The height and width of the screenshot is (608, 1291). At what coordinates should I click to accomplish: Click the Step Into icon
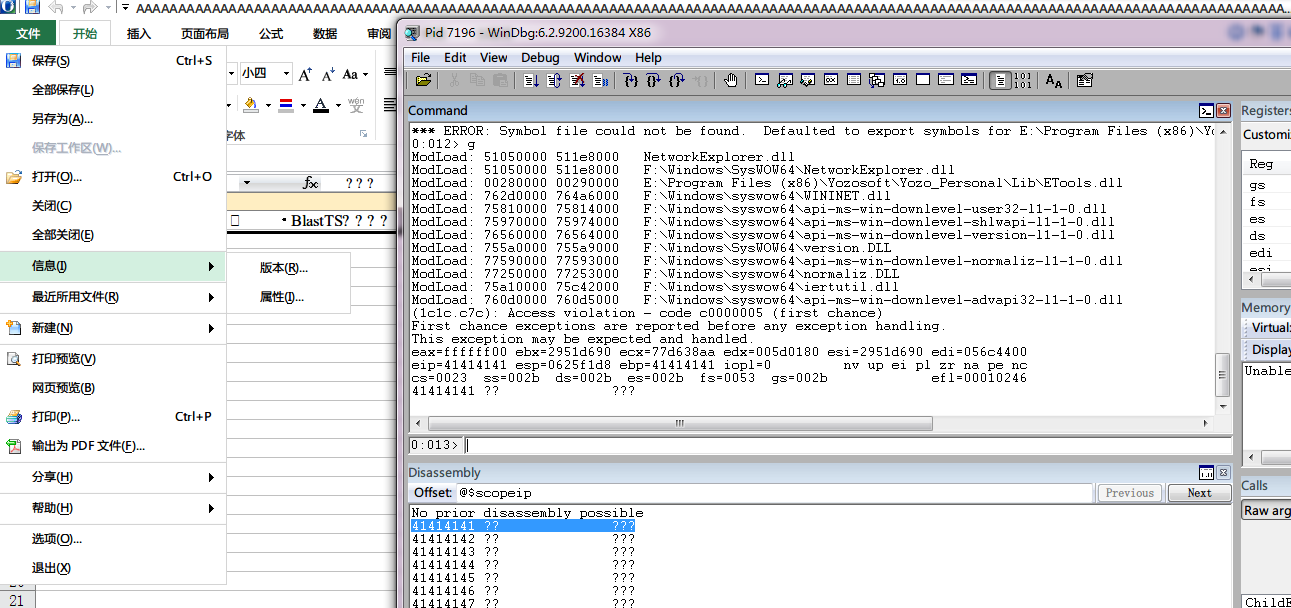[631, 80]
